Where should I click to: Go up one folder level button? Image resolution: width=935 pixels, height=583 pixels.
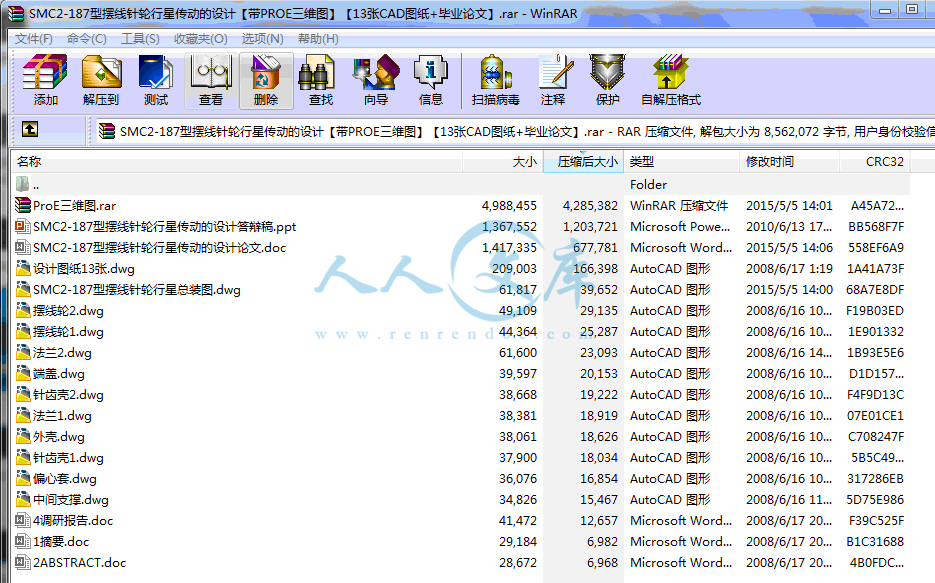click(x=30, y=129)
